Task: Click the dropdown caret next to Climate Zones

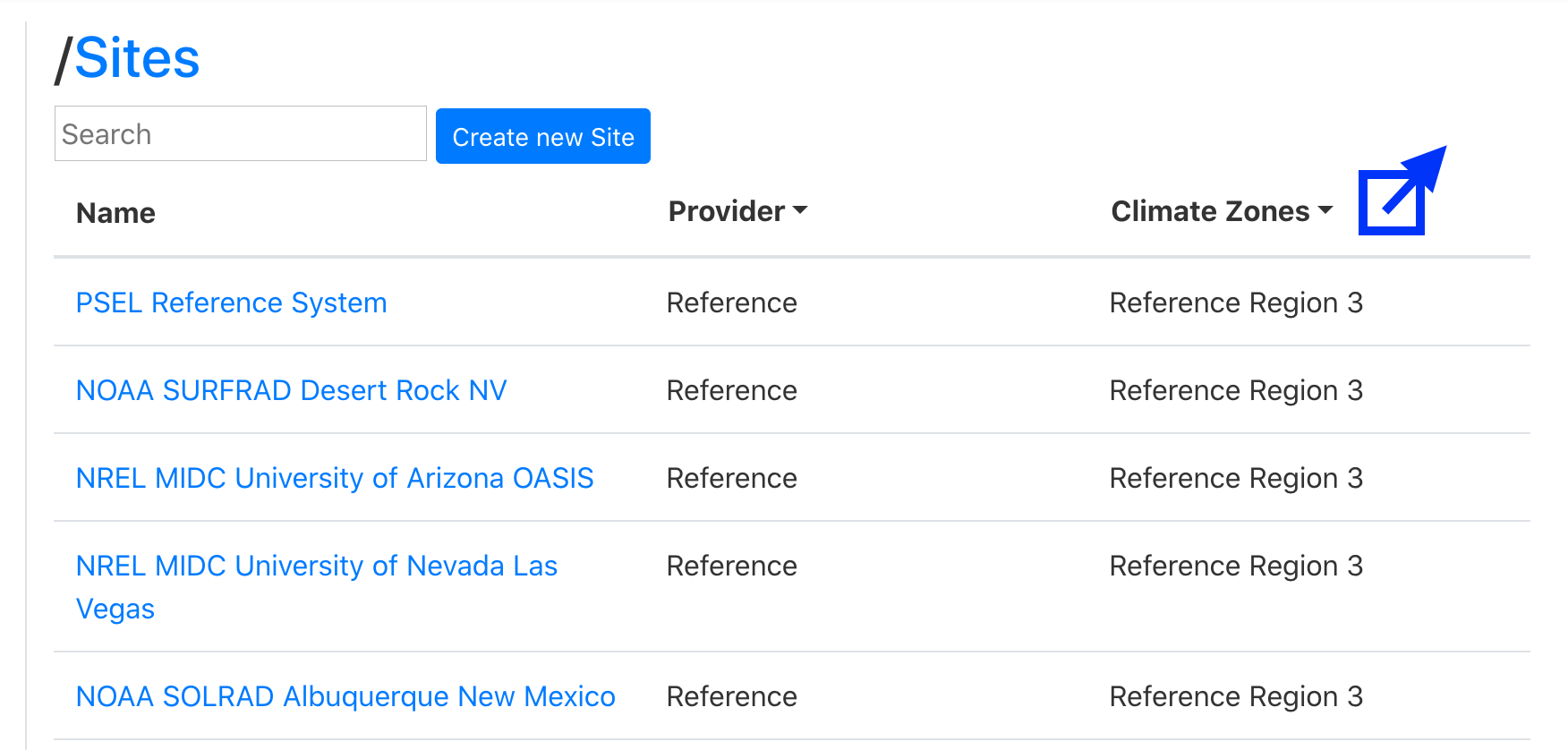Action: point(1327,212)
